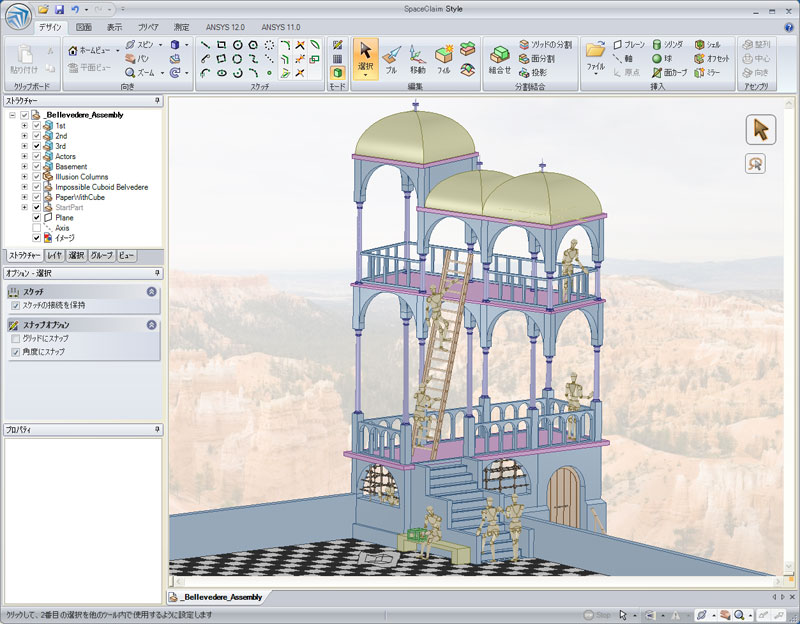Click the ソリッドの分割 button
This screenshot has width=800, height=624.
click(546, 46)
